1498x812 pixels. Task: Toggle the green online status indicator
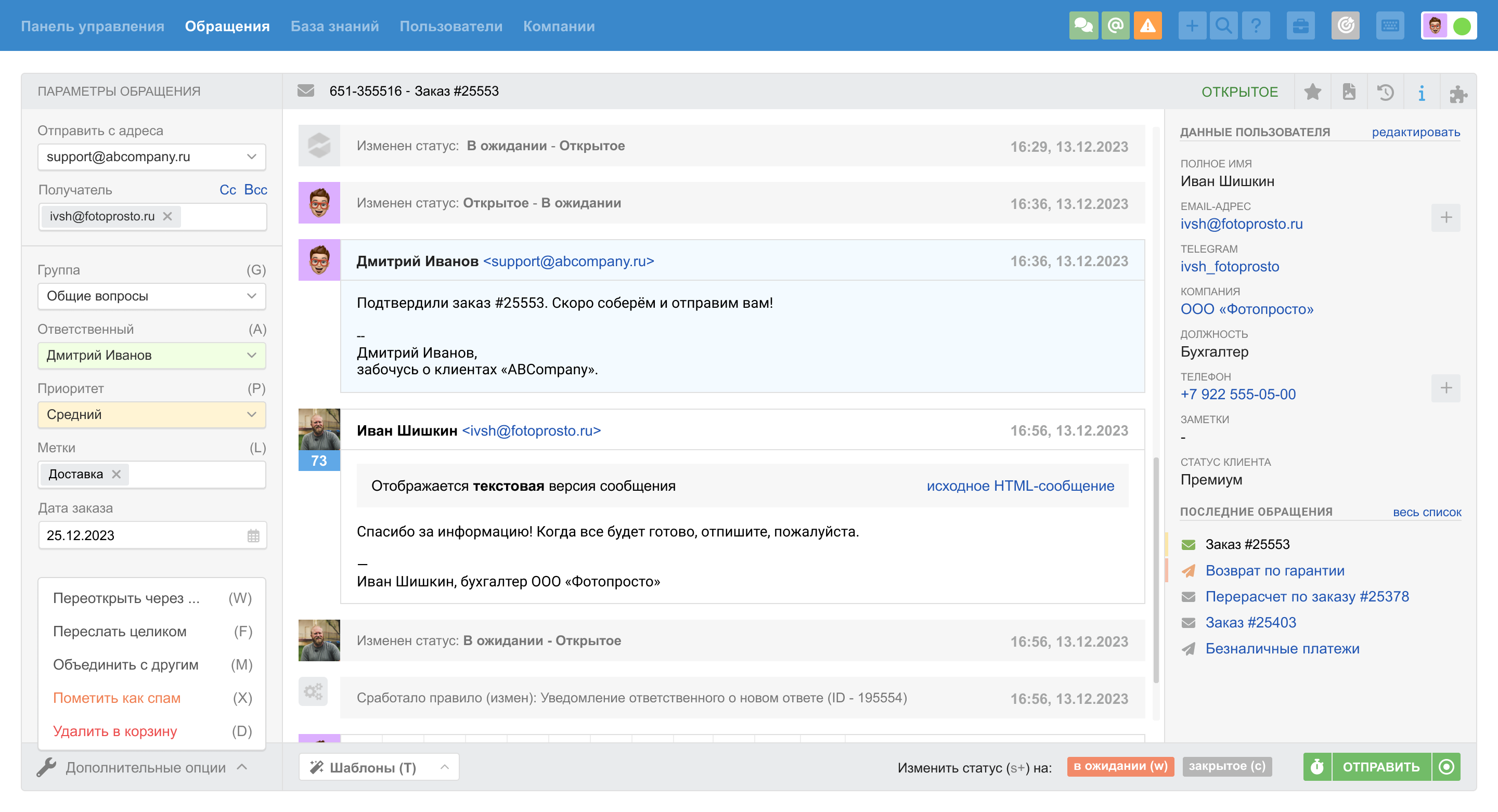1462,26
